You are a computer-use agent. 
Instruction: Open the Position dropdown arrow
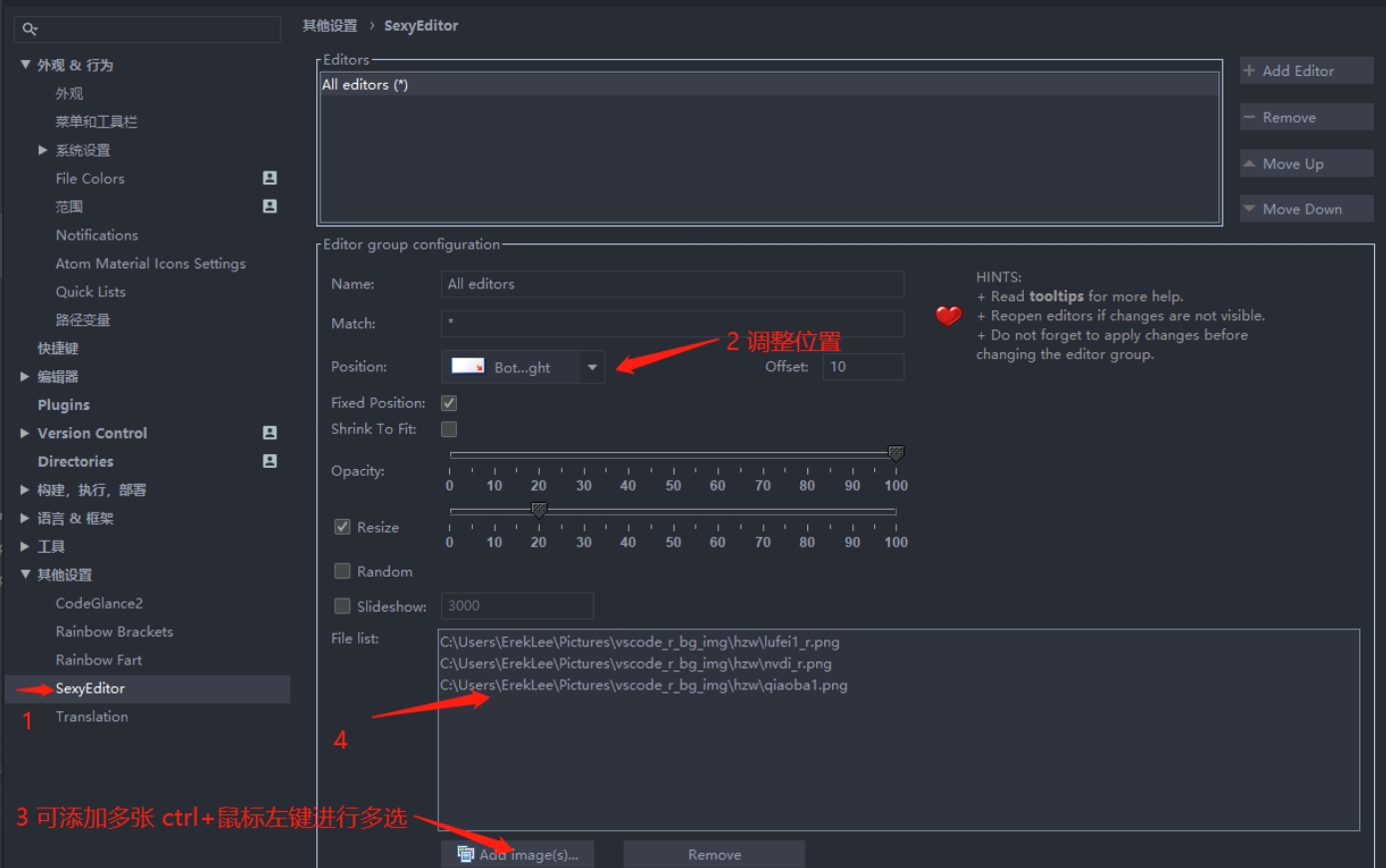(x=592, y=367)
